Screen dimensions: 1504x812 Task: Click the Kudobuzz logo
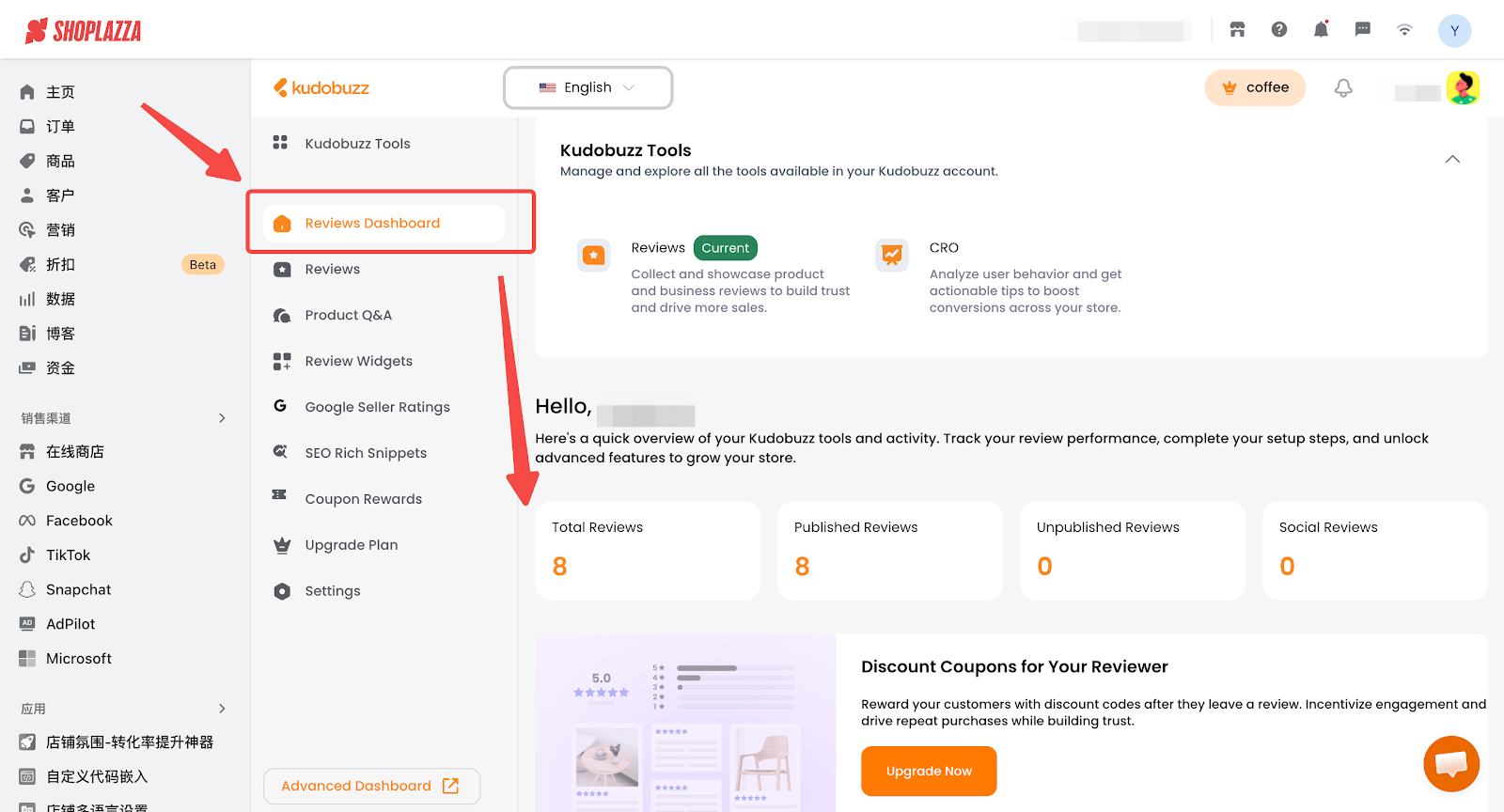click(x=321, y=88)
